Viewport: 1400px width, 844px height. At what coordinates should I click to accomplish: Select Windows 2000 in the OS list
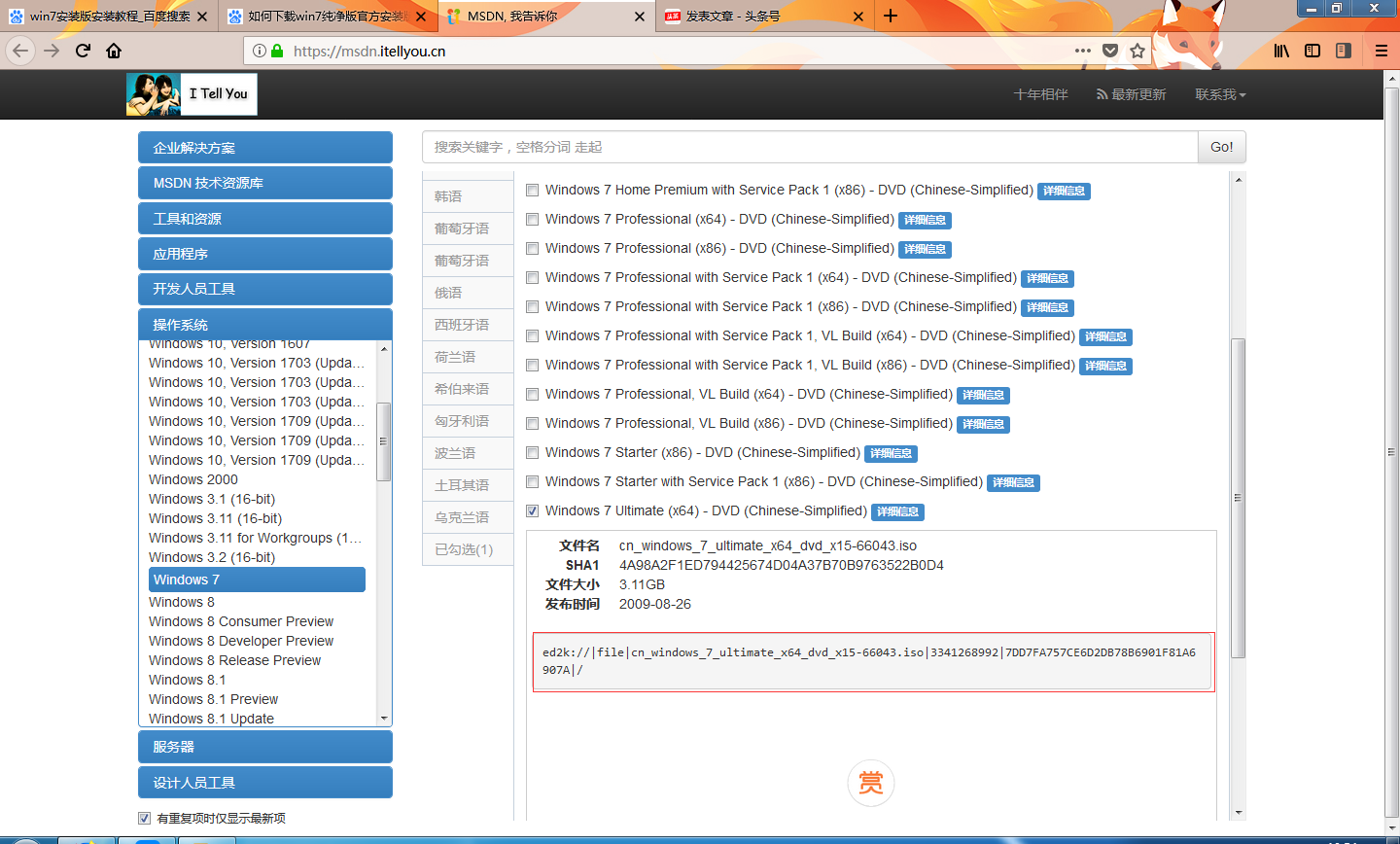tap(192, 479)
